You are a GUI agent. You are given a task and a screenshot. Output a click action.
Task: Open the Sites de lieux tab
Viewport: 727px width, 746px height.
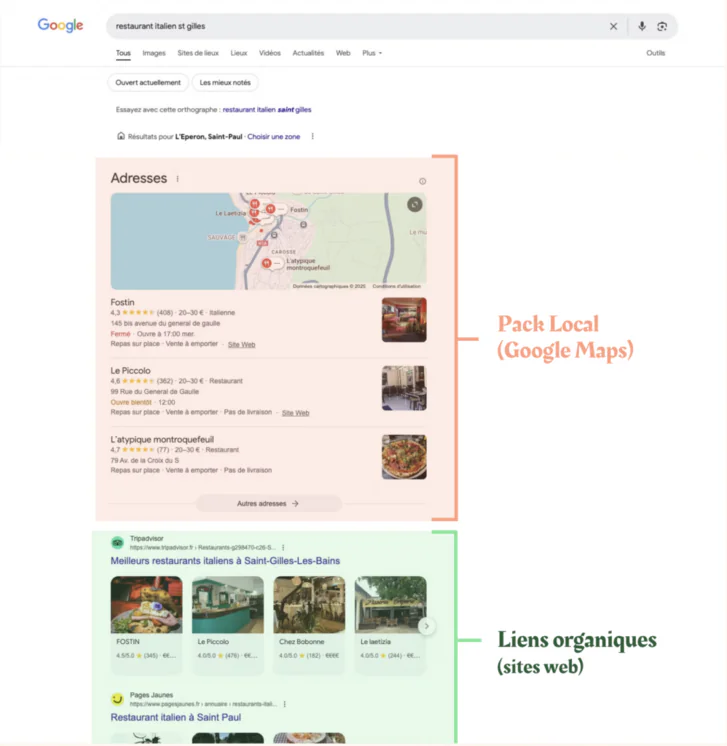click(x=198, y=53)
